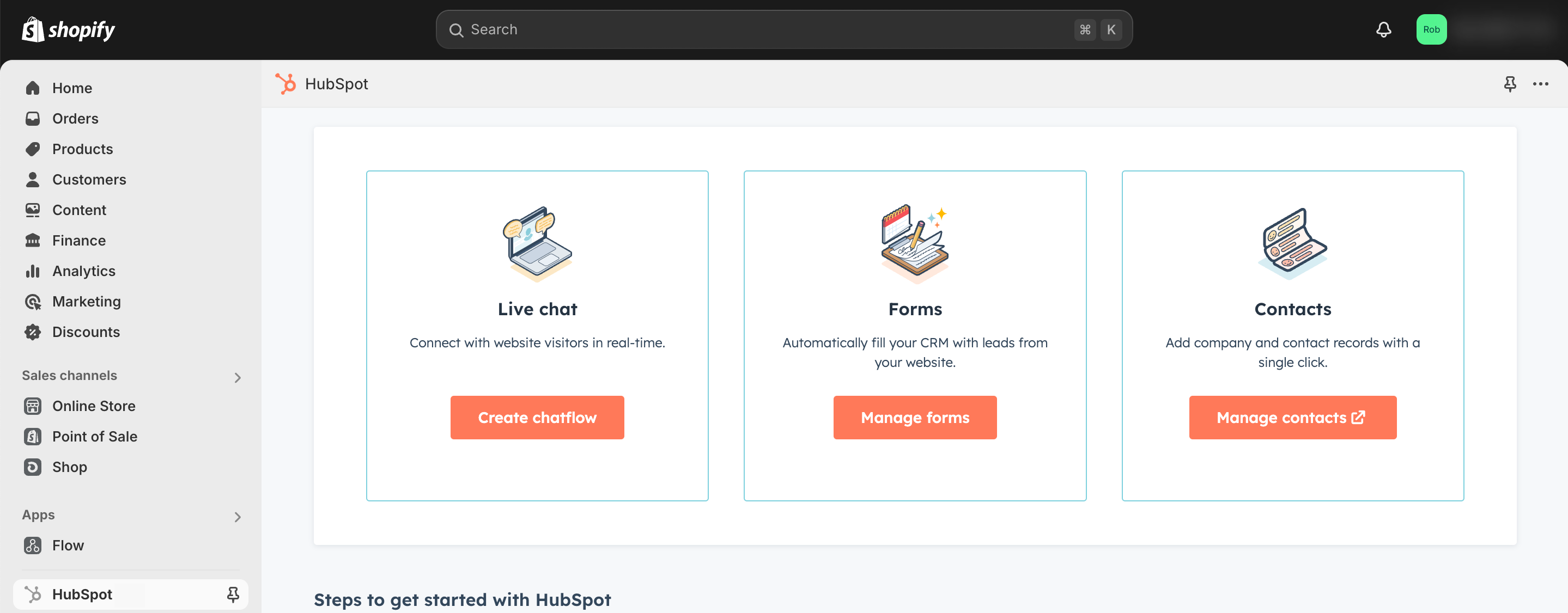Toggle the pin icon next to the HubSpot title
Viewport: 1568px width, 613px height.
coord(1510,84)
